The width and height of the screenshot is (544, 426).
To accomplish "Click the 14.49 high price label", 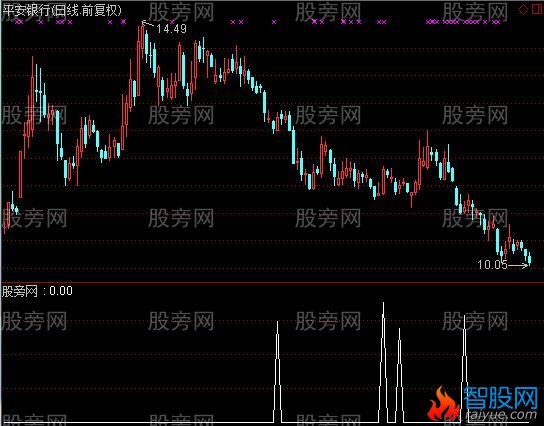I will (171, 28).
